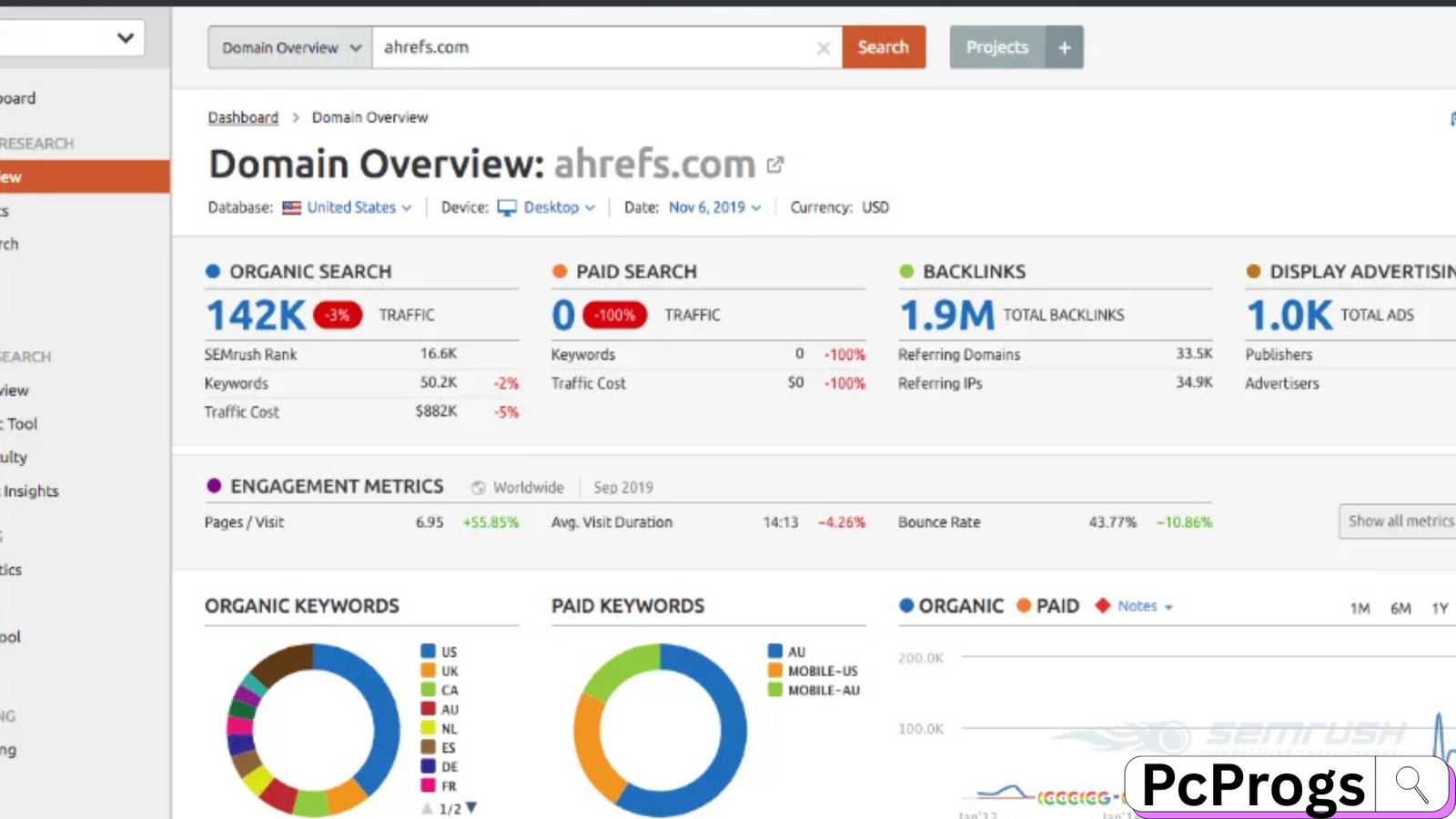Click the 16.6K SEMrush Rank value
1456x819 pixels.
click(x=439, y=354)
